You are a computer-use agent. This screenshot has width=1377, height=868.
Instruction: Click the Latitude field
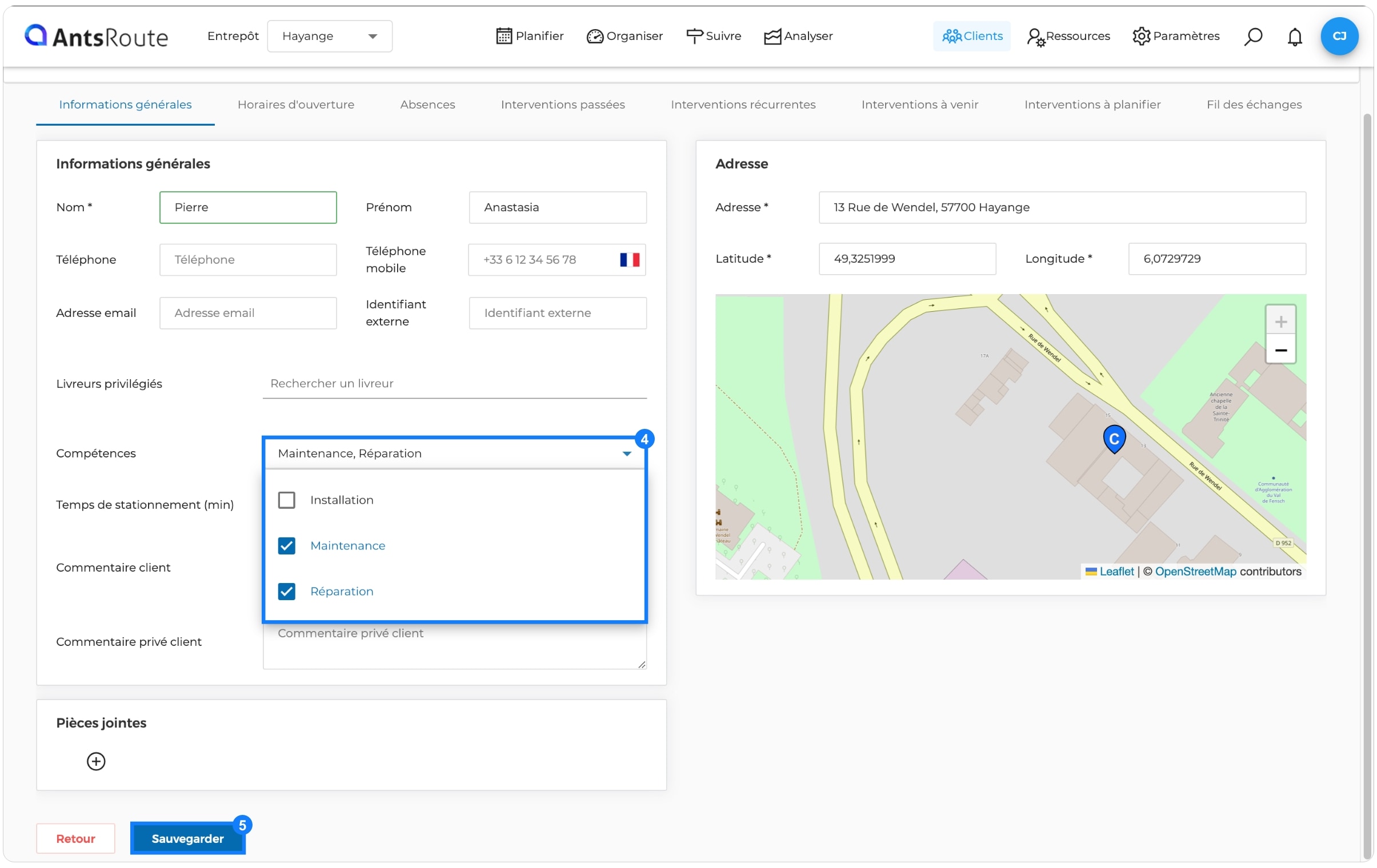coord(907,259)
